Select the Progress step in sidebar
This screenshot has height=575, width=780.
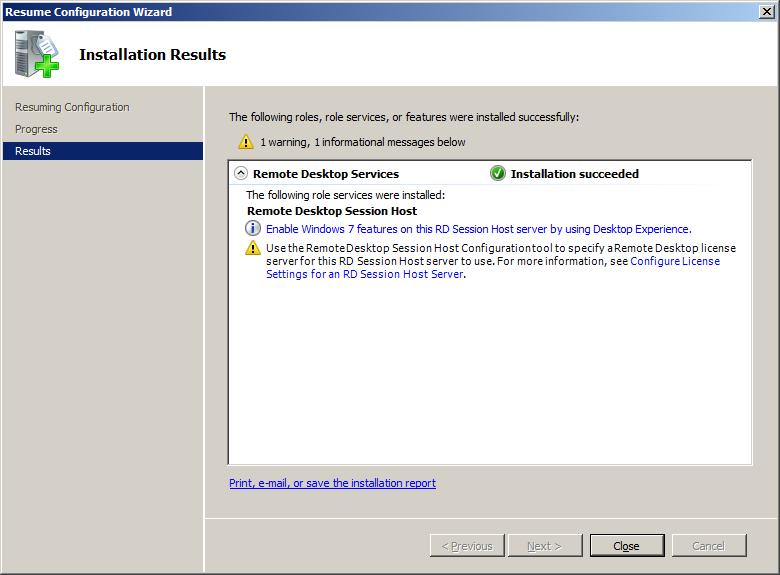coord(36,129)
